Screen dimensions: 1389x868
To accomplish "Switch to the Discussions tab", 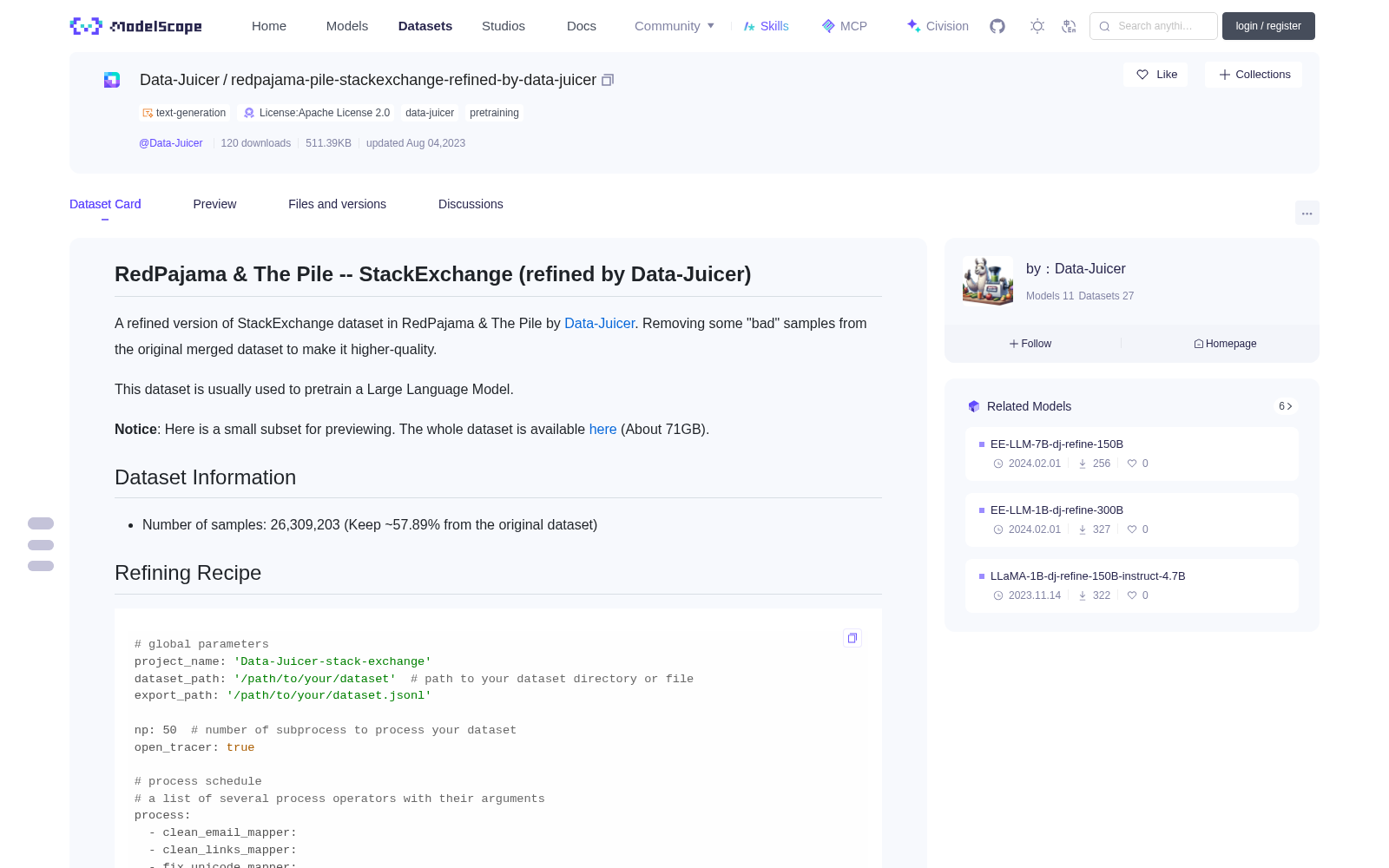I will tap(471, 204).
